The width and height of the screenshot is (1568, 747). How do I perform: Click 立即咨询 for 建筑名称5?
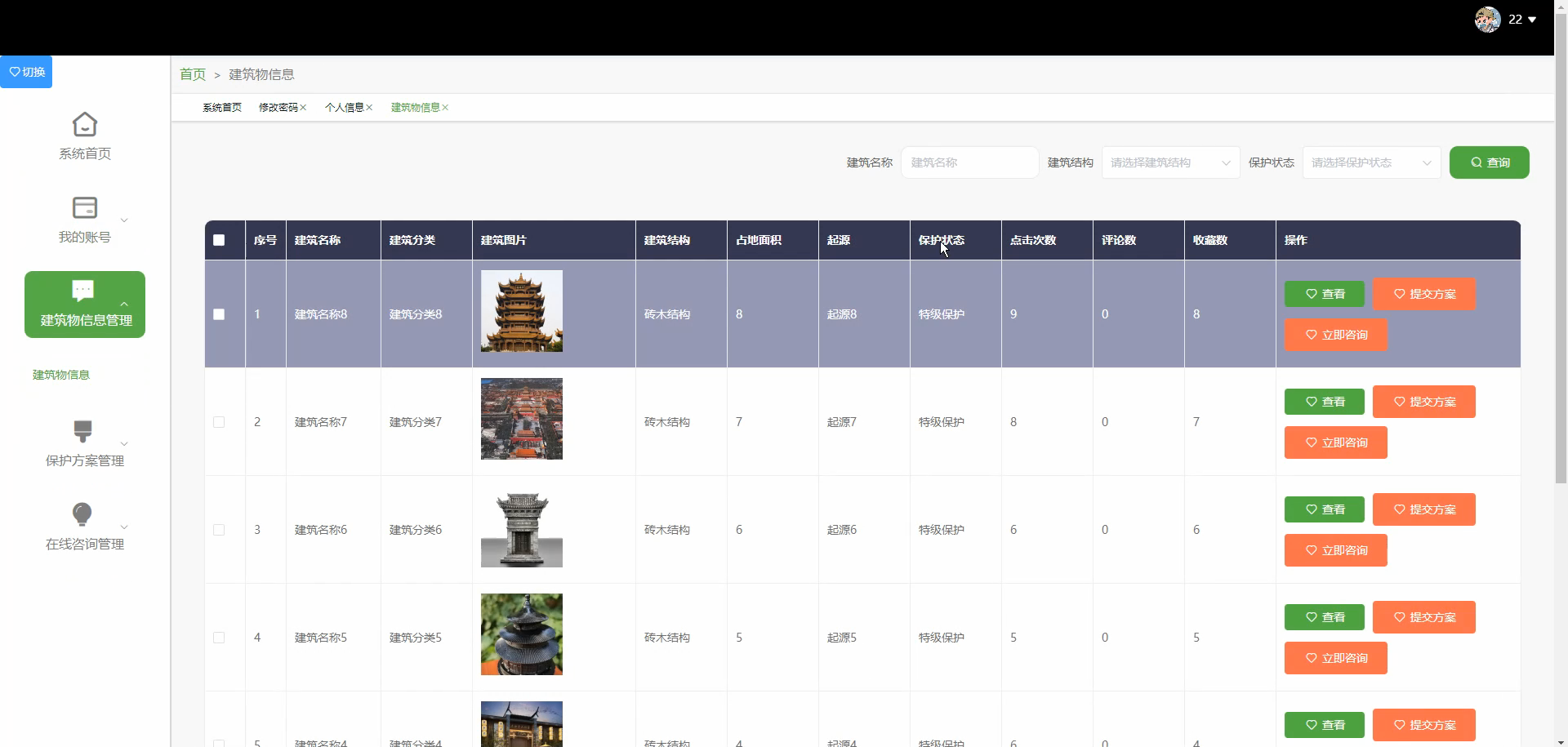[x=1335, y=658]
